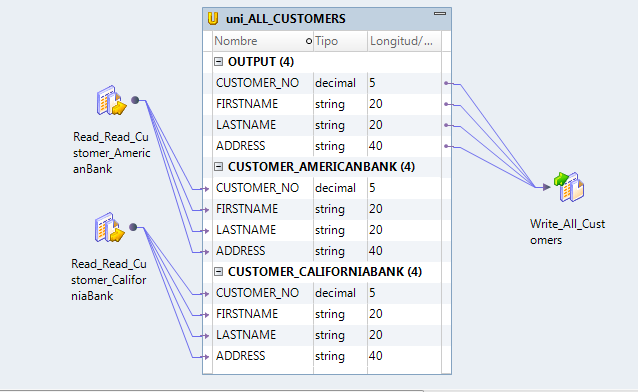Collapse the CUSTOMER_CALIFORNIABANK (4) group
The height and width of the screenshot is (392, 638).
click(x=218, y=272)
